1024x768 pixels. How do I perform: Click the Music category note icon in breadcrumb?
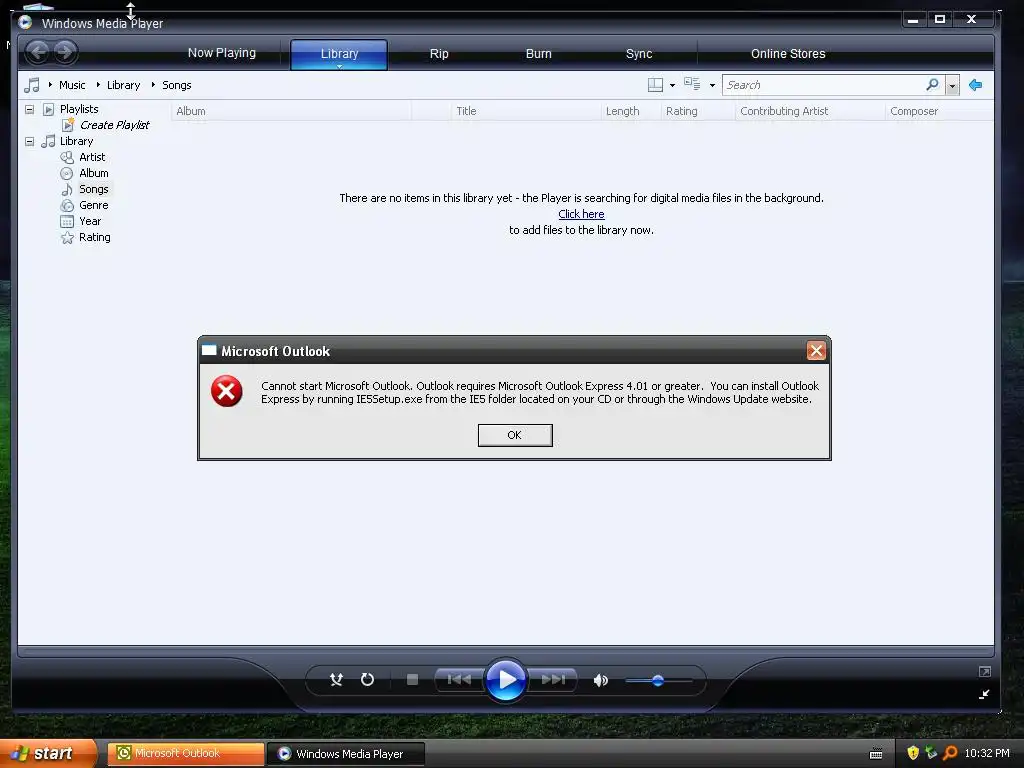(32, 85)
